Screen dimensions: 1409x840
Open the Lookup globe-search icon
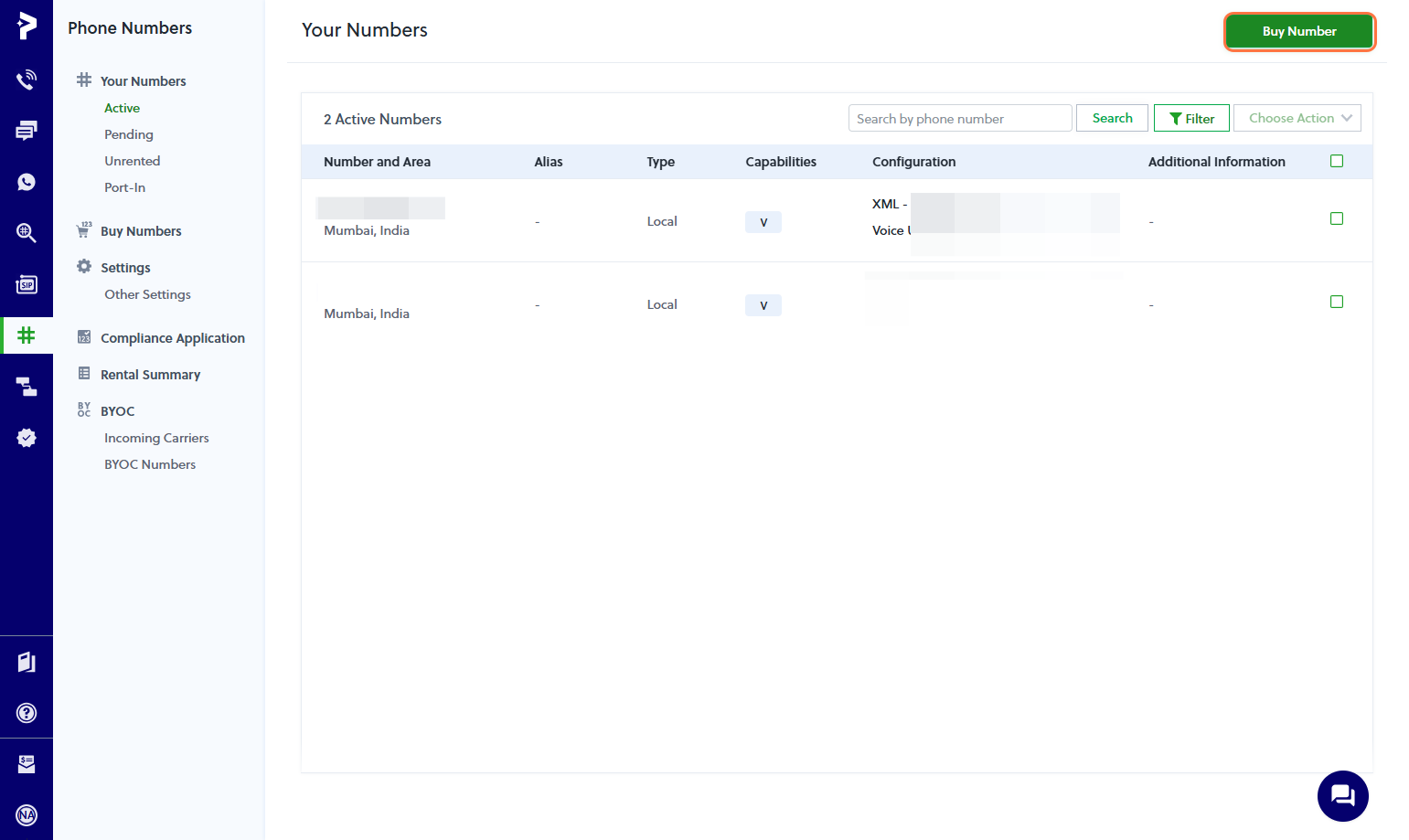click(x=27, y=233)
